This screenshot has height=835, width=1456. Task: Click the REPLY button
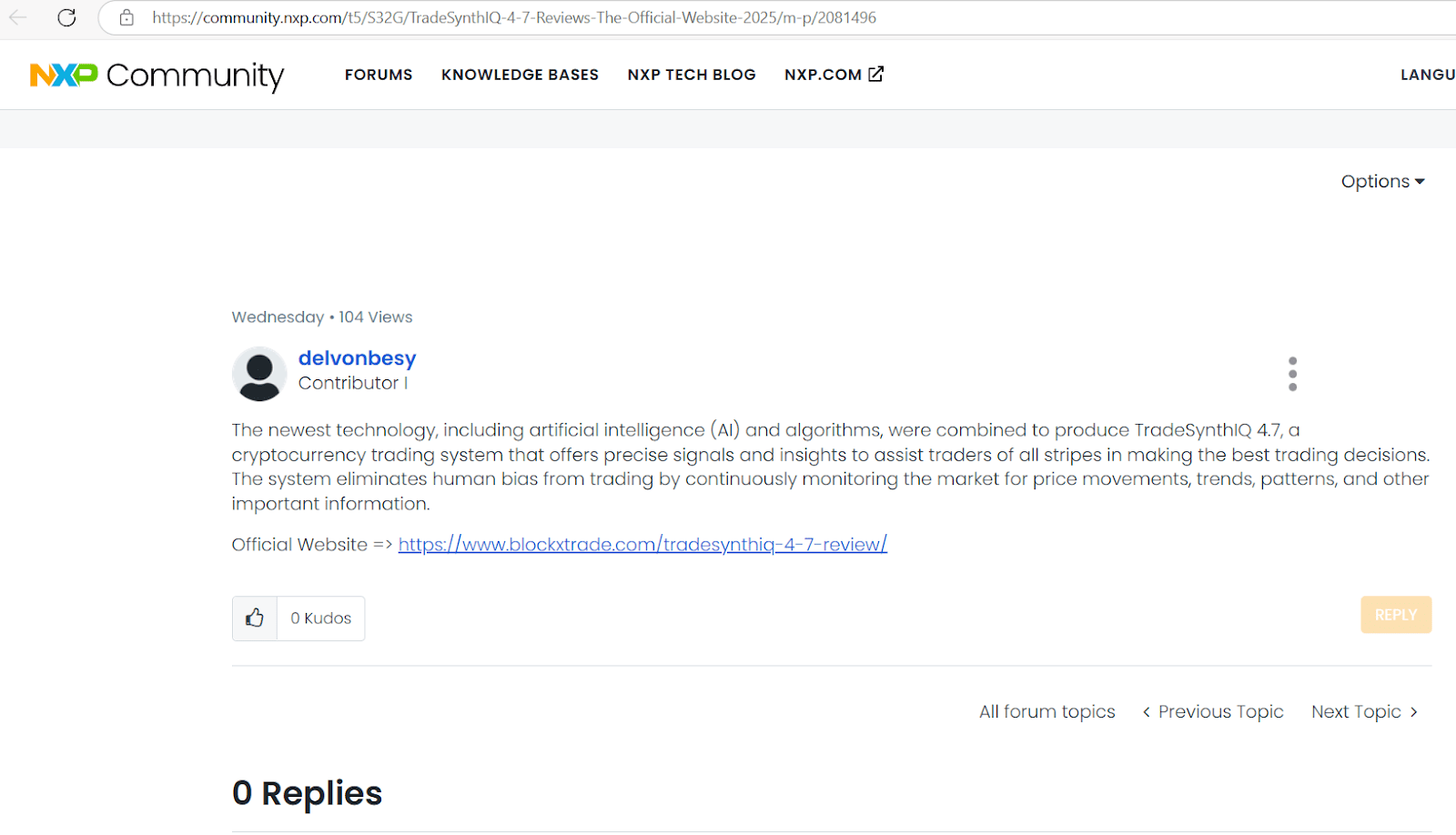[x=1395, y=614]
